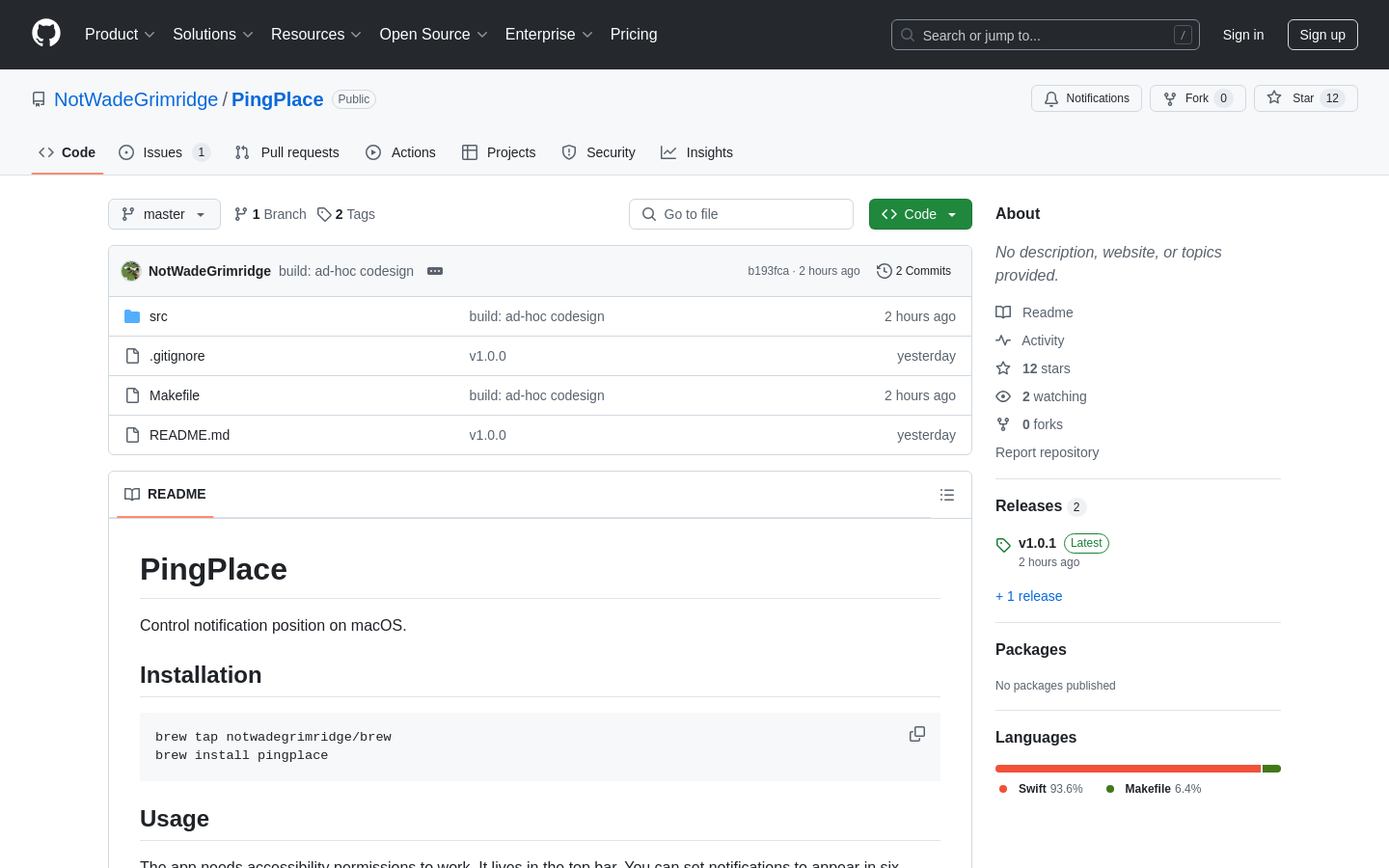Open the src folder name link

click(158, 316)
